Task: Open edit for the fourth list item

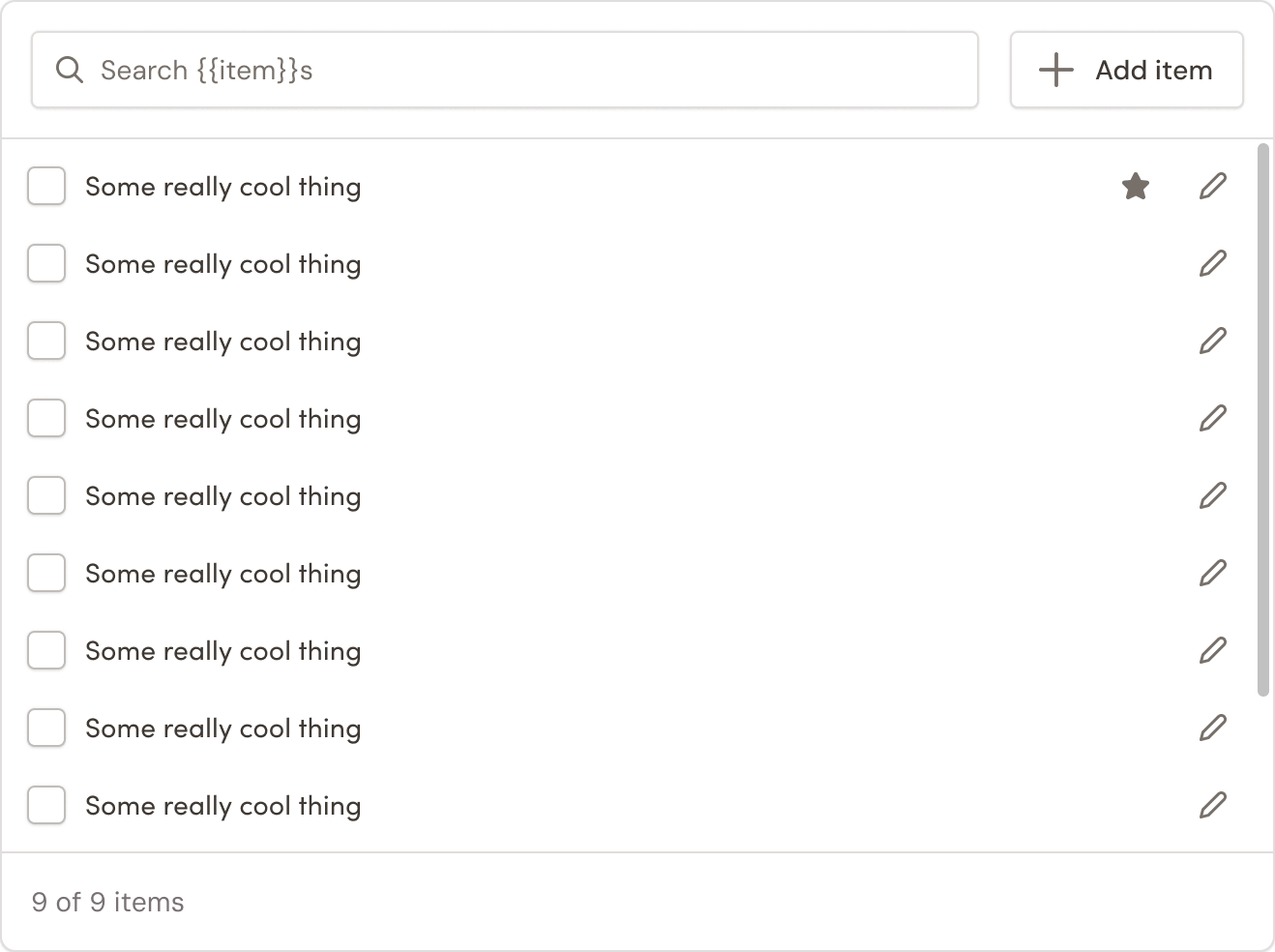Action: click(1213, 418)
